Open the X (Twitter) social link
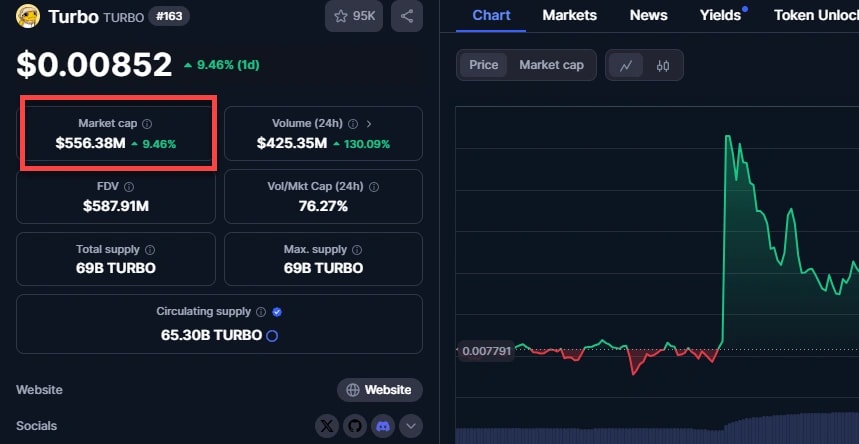The image size is (859, 444). coord(327,426)
